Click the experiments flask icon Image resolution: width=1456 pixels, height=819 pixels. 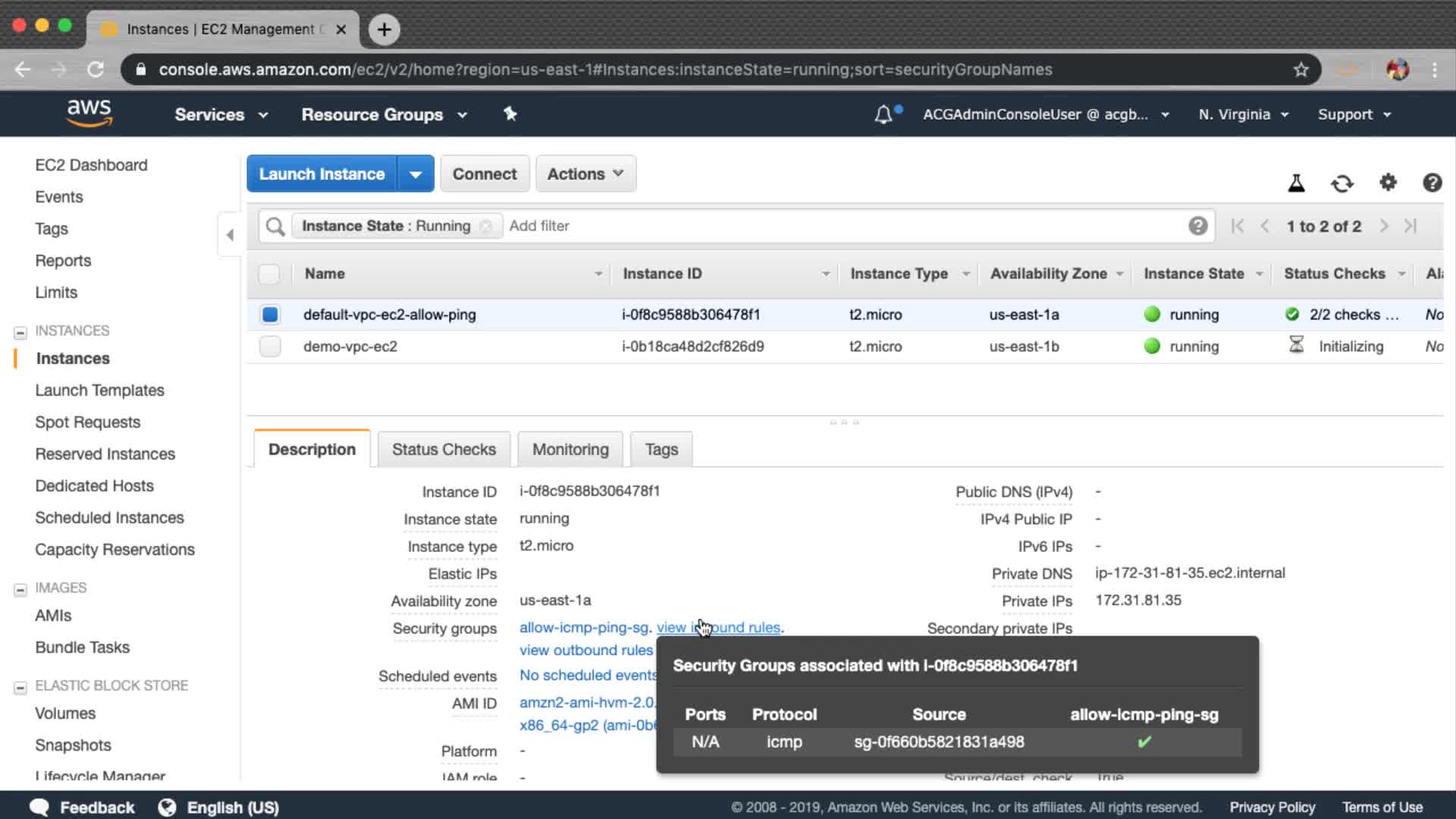pos(1296,183)
